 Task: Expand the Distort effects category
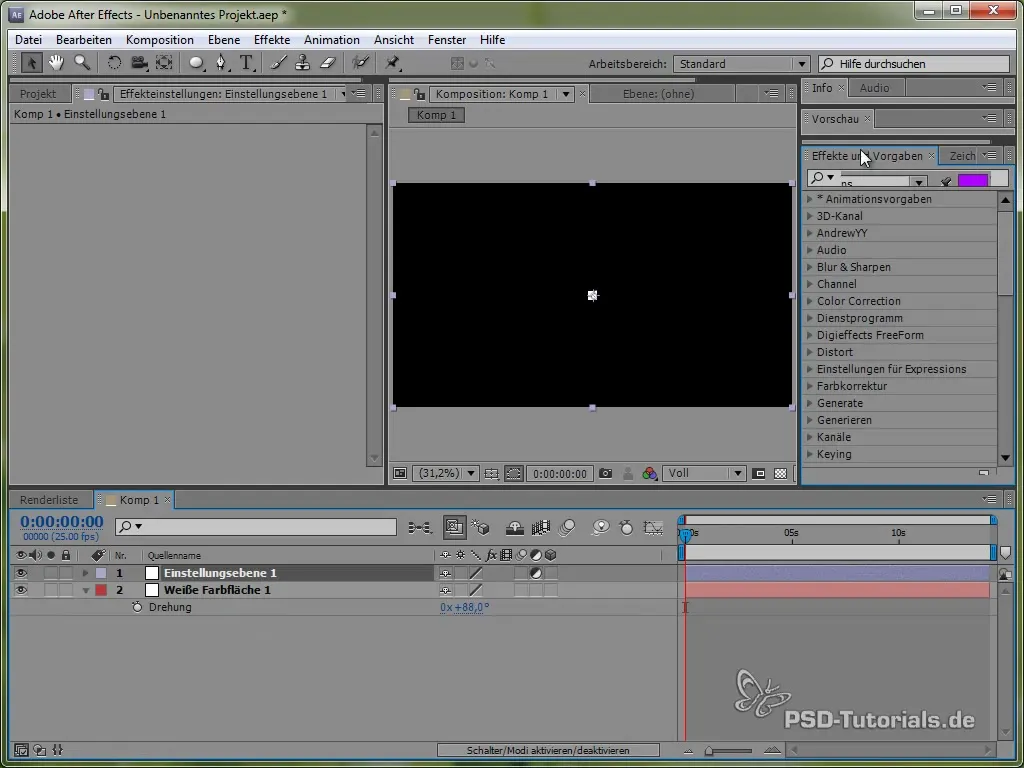tap(809, 352)
